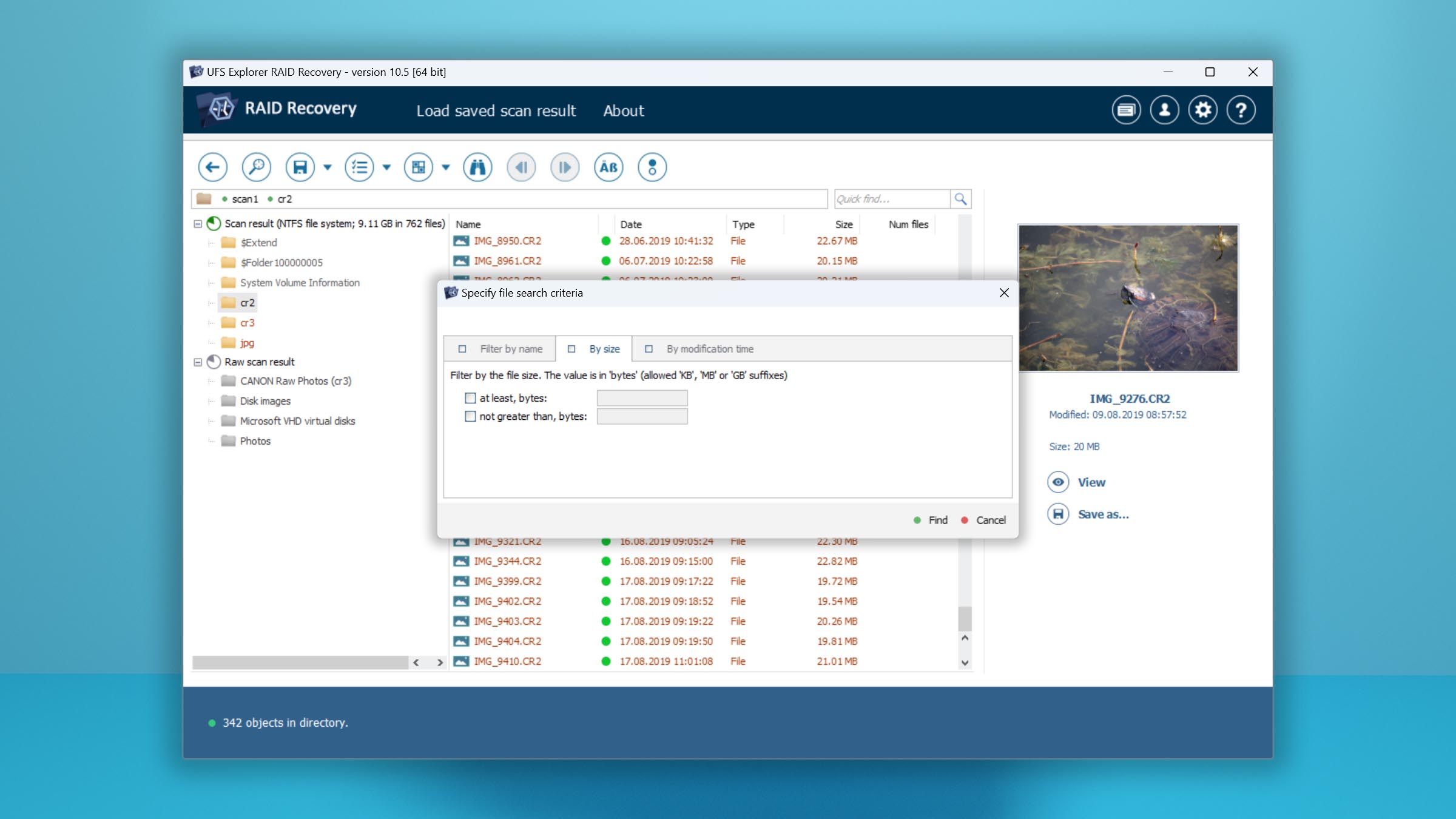Image resolution: width=1456 pixels, height=819 pixels.
Task: Click the binoculars find toolbar icon
Action: tap(477, 167)
